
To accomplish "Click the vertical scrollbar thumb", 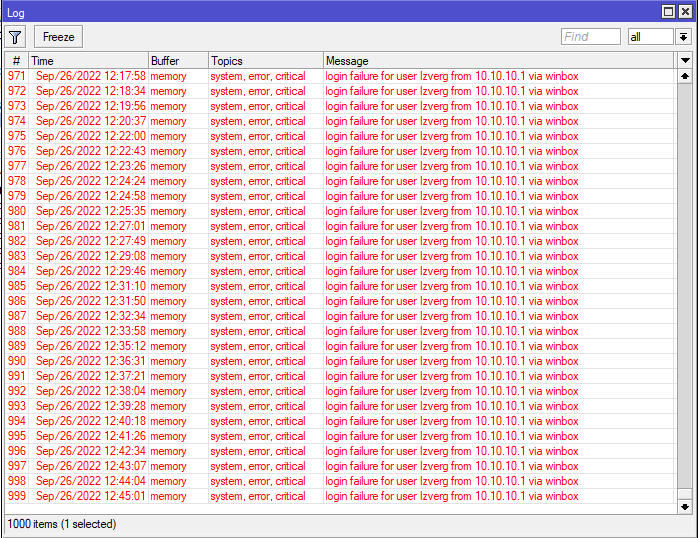I will point(685,494).
